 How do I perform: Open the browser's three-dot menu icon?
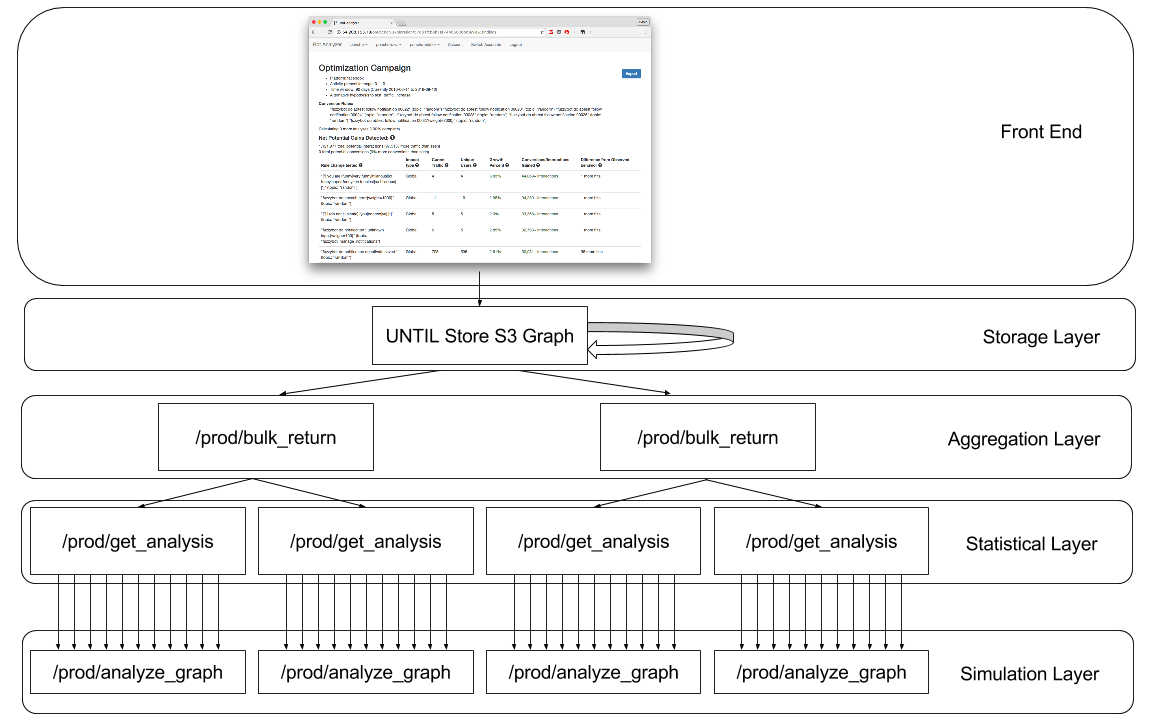(646, 32)
